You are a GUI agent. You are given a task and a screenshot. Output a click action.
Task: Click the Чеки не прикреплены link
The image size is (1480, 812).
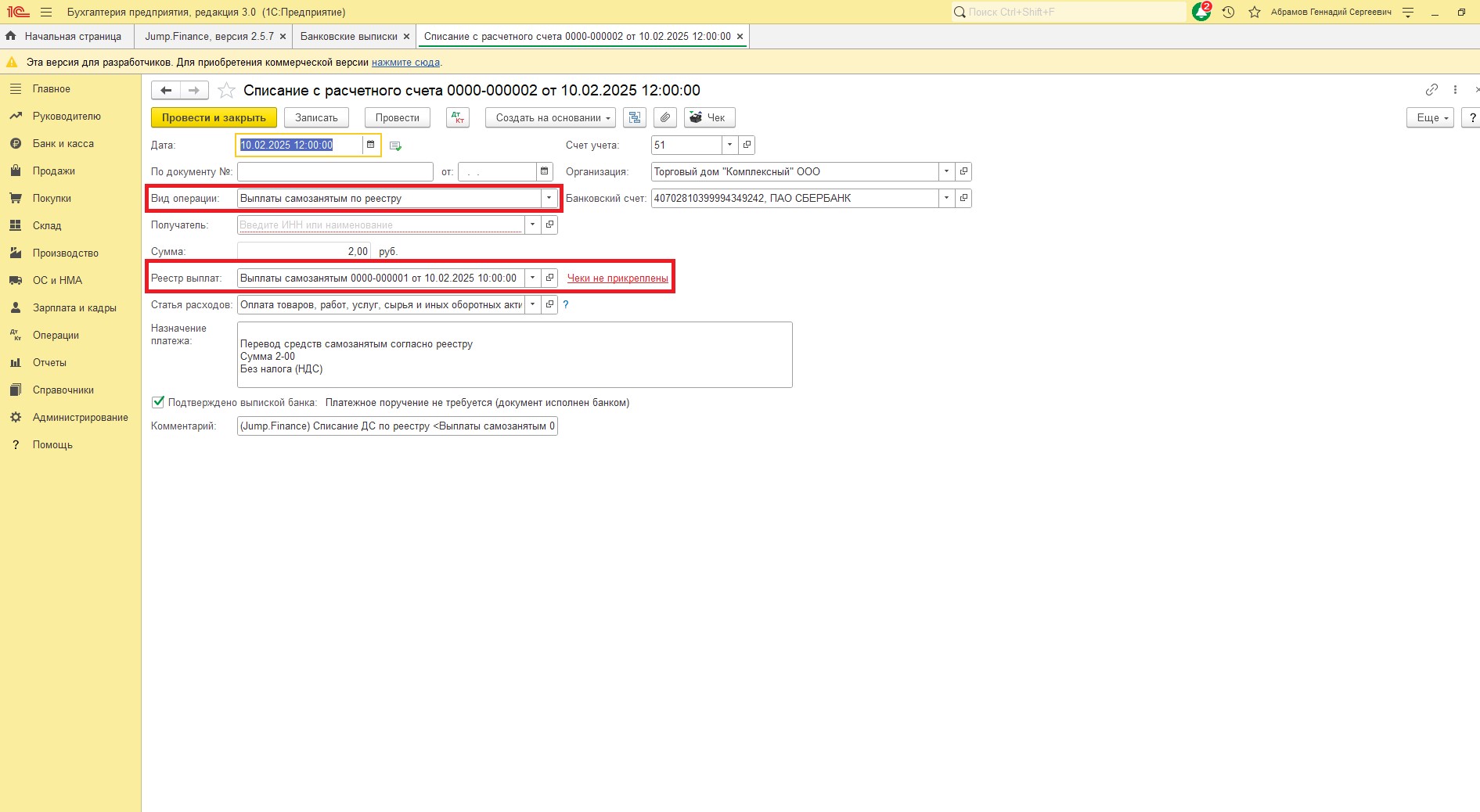pos(618,278)
